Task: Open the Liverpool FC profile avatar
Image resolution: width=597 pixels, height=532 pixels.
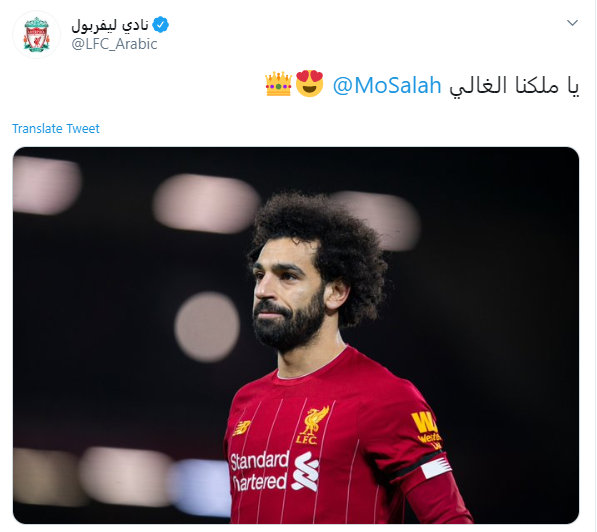Action: (x=36, y=35)
